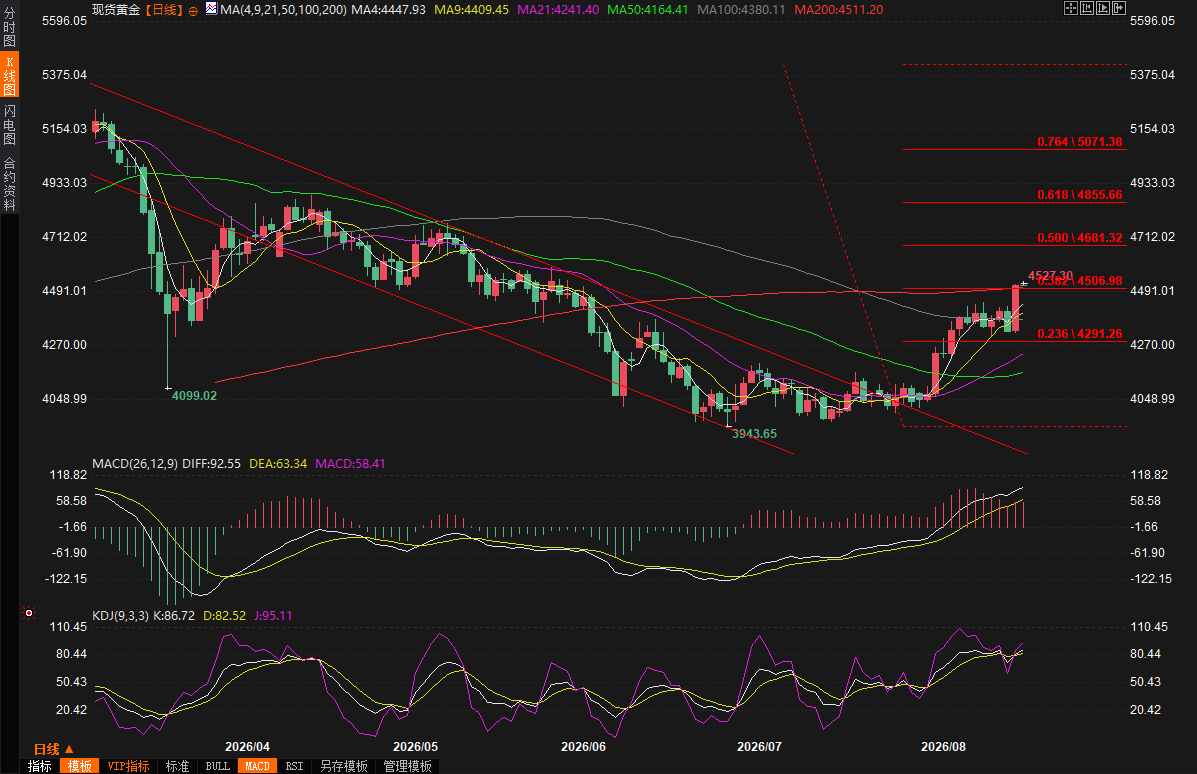Click the red target marker near KDJ

[29, 613]
